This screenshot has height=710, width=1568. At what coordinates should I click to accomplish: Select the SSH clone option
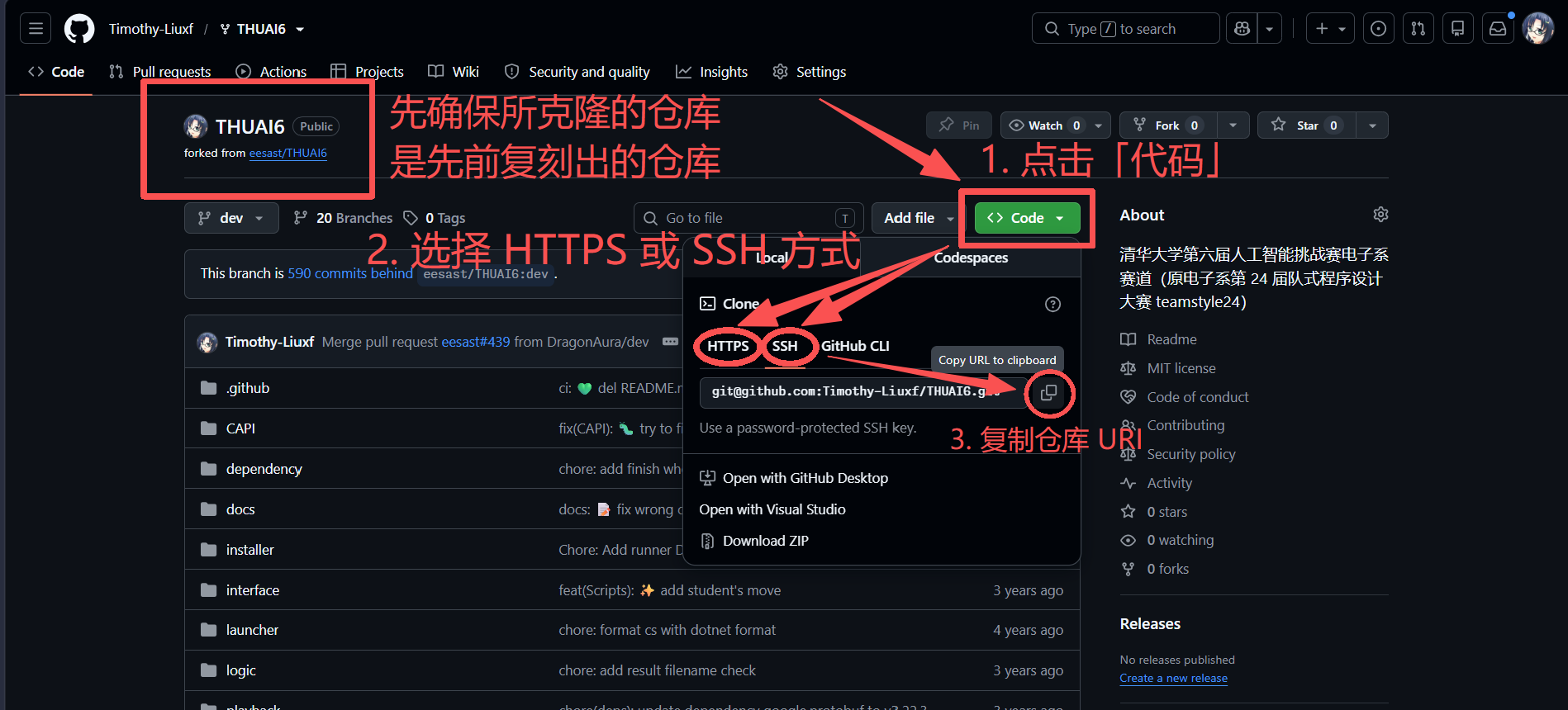coord(785,346)
